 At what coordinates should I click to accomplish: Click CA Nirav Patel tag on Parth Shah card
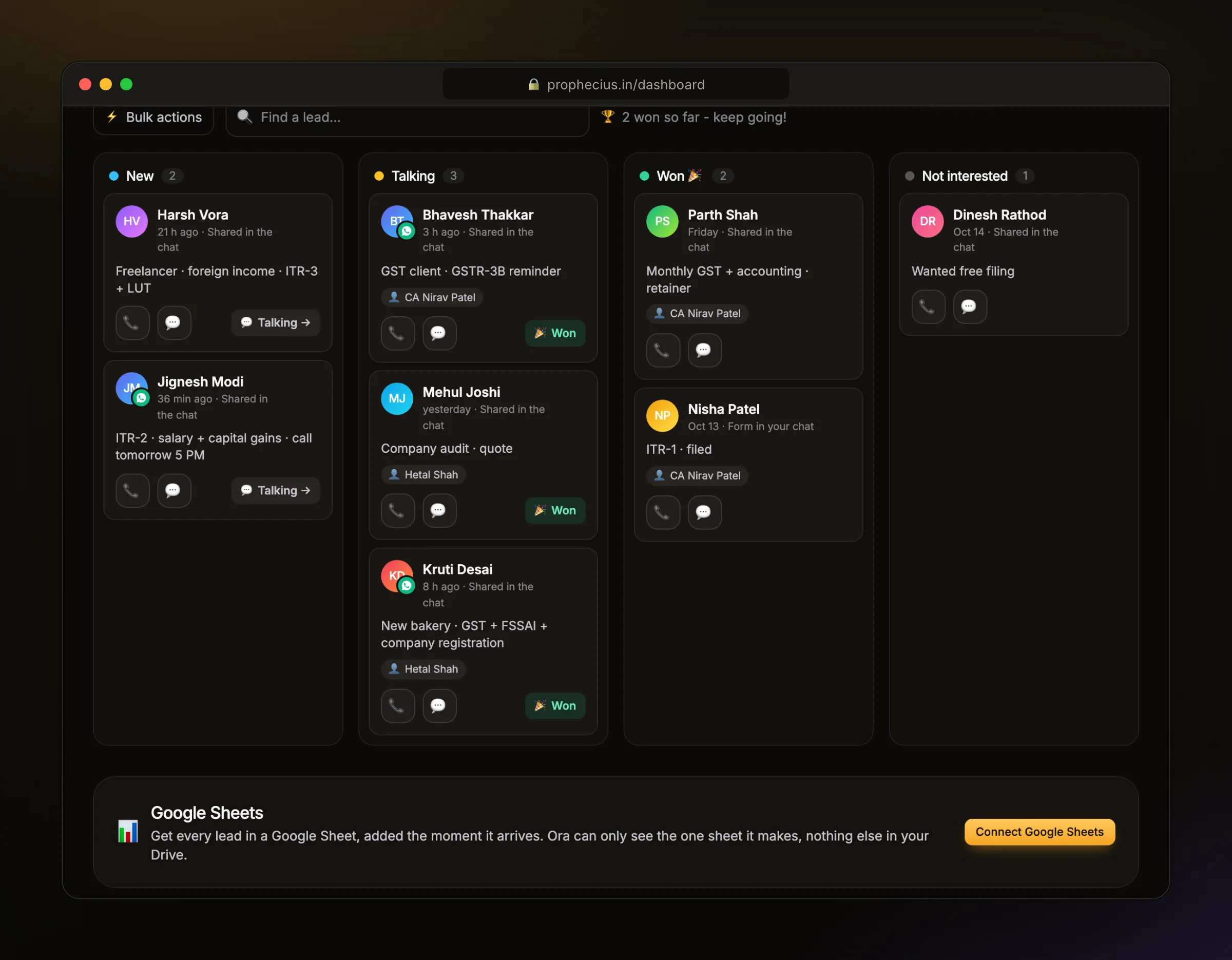[697, 314]
